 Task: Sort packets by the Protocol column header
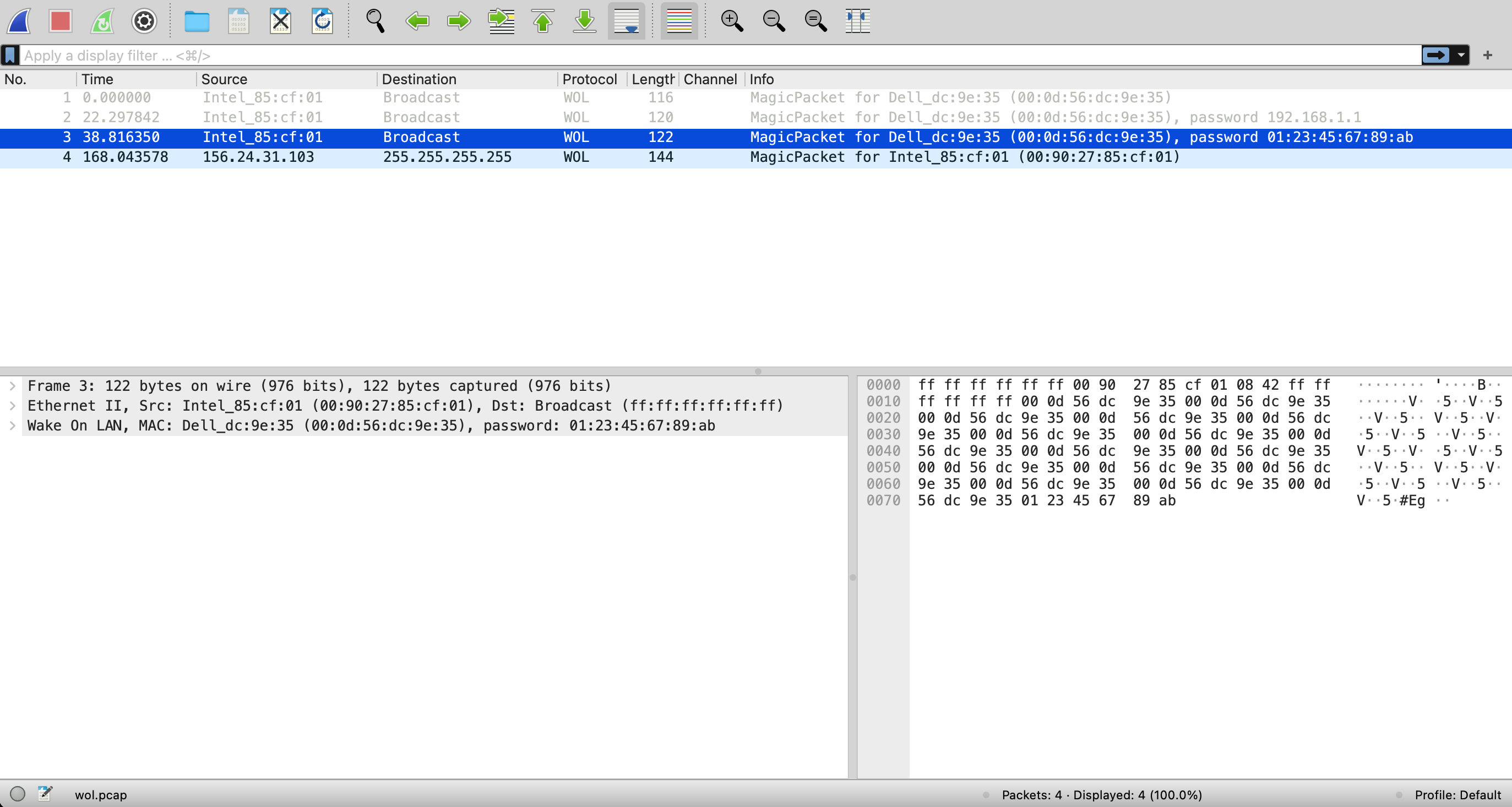tap(589, 79)
